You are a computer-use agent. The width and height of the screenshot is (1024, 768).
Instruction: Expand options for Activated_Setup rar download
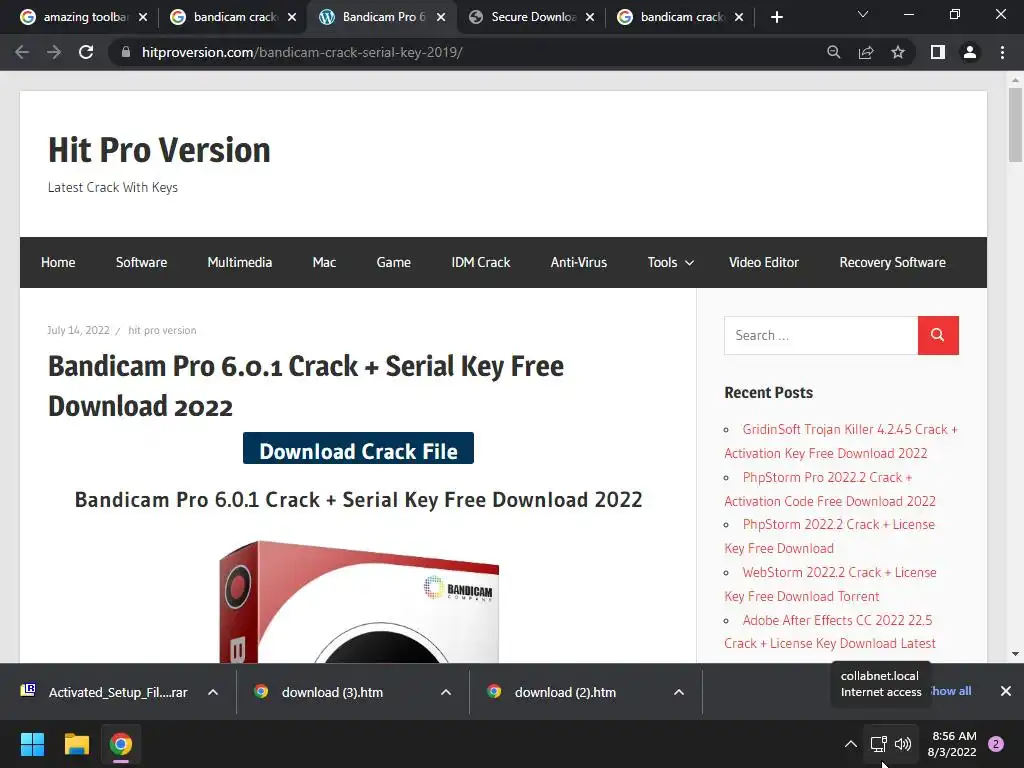pos(213,692)
